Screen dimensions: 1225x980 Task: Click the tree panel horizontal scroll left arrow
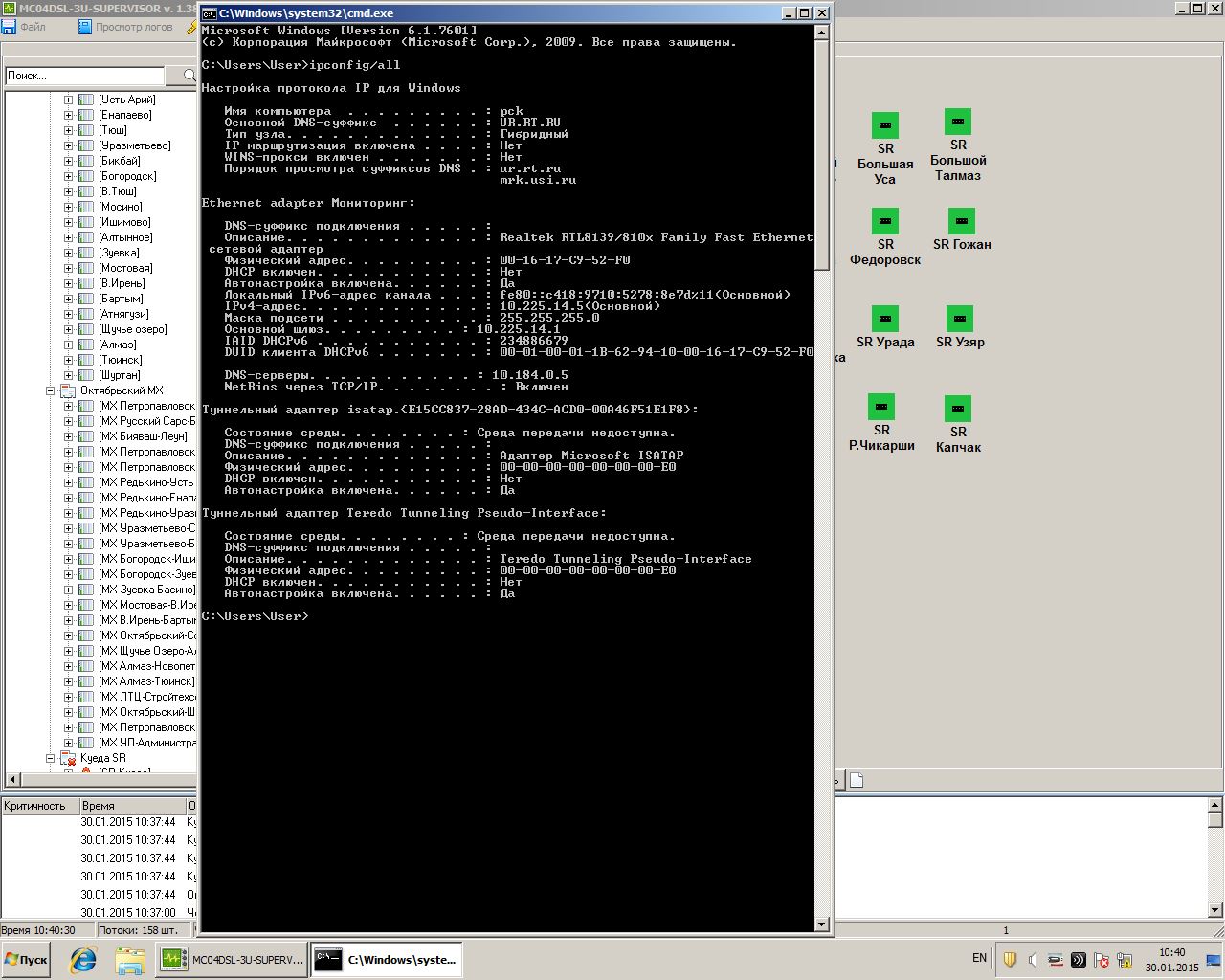(x=12, y=780)
